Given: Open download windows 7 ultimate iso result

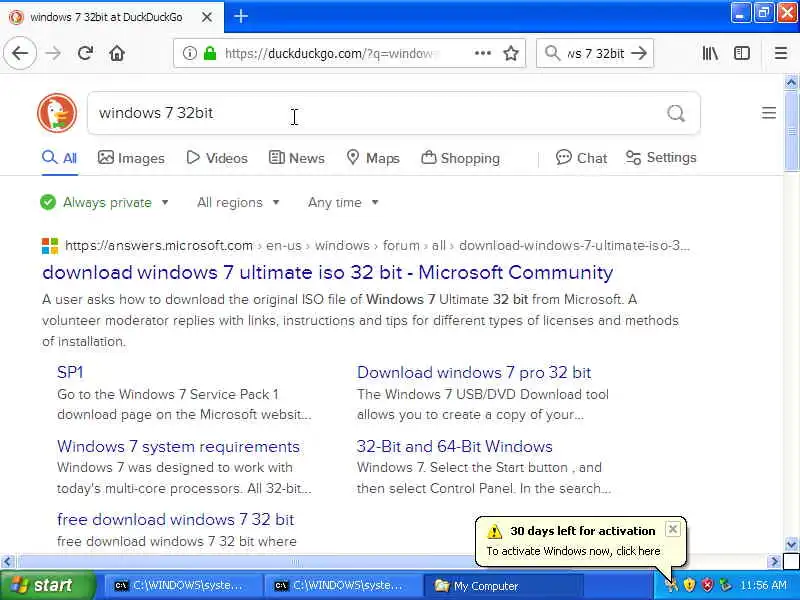Looking at the screenshot, I should [328, 272].
